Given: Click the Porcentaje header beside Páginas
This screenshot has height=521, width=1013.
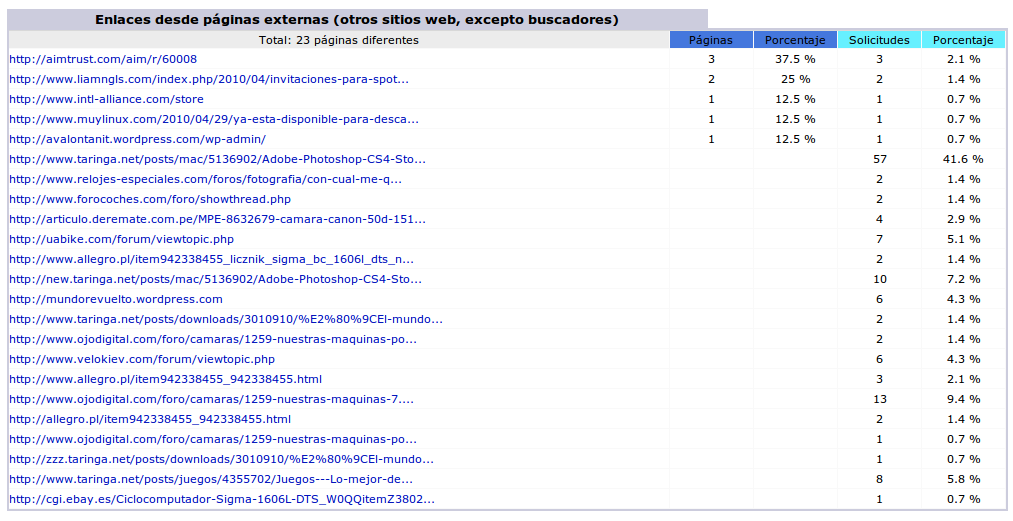Looking at the screenshot, I should pyautogui.click(x=795, y=40).
